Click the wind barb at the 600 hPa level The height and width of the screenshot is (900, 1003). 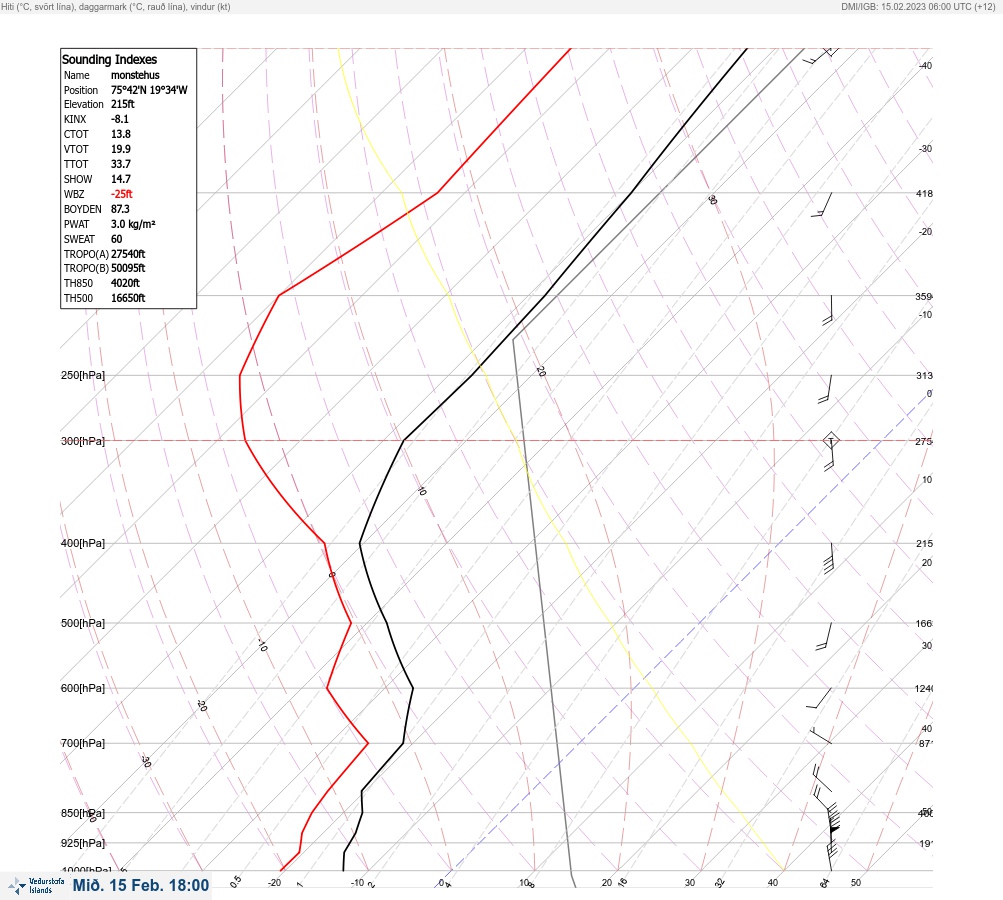pyautogui.click(x=819, y=698)
